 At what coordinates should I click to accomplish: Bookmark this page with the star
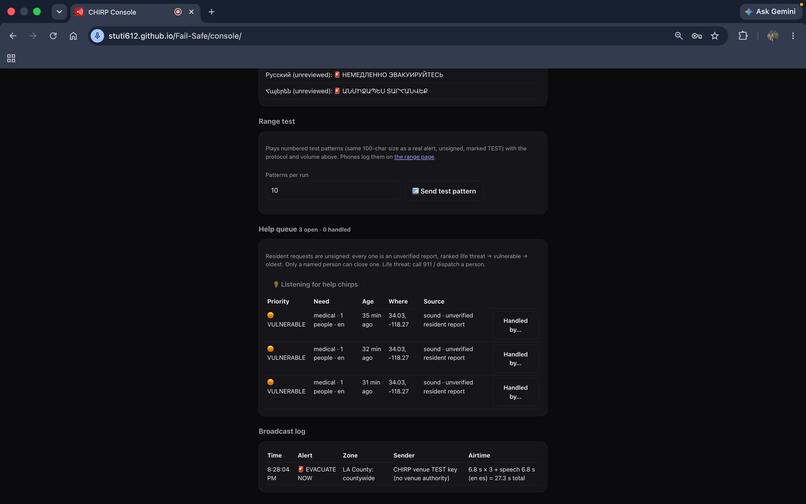coord(715,36)
